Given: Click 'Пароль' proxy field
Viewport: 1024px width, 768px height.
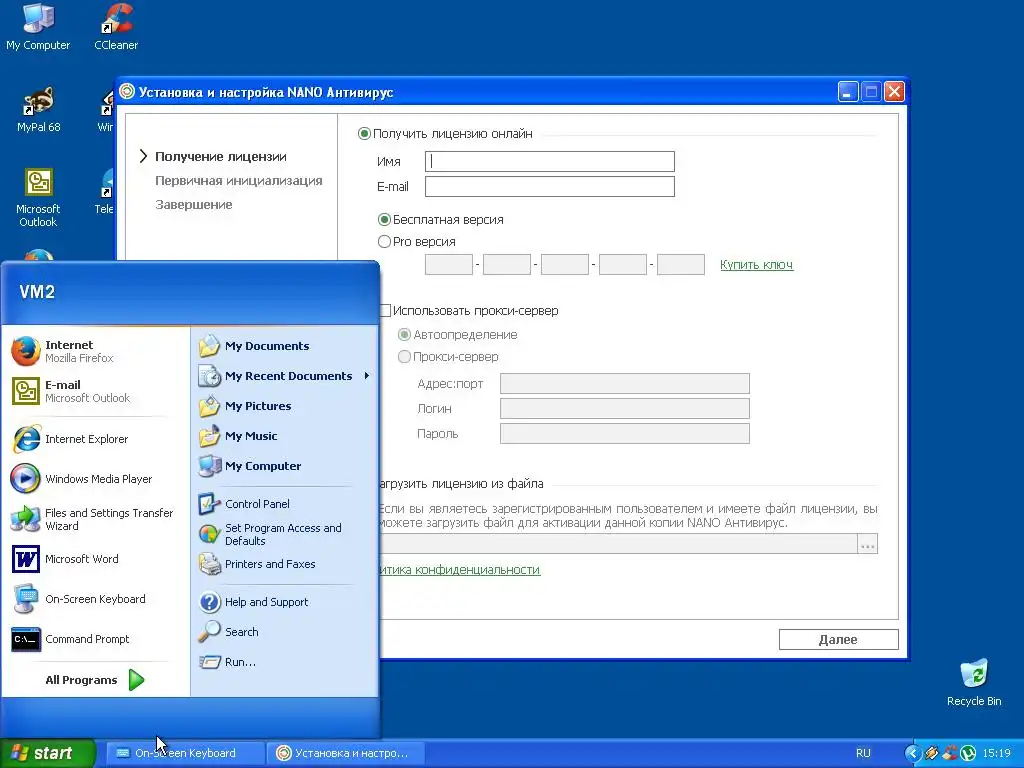Looking at the screenshot, I should tap(624, 434).
